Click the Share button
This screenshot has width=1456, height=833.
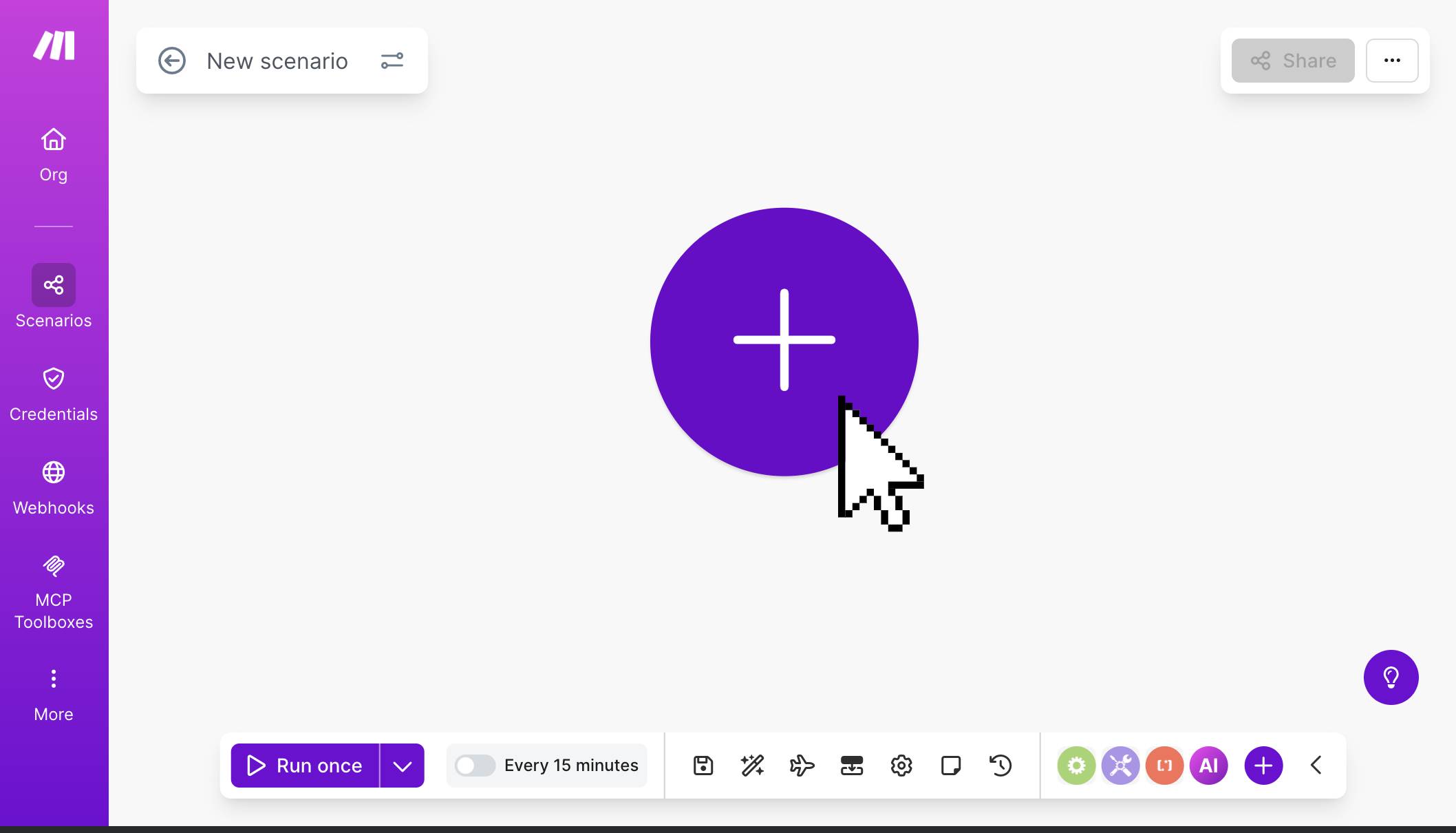click(1292, 61)
